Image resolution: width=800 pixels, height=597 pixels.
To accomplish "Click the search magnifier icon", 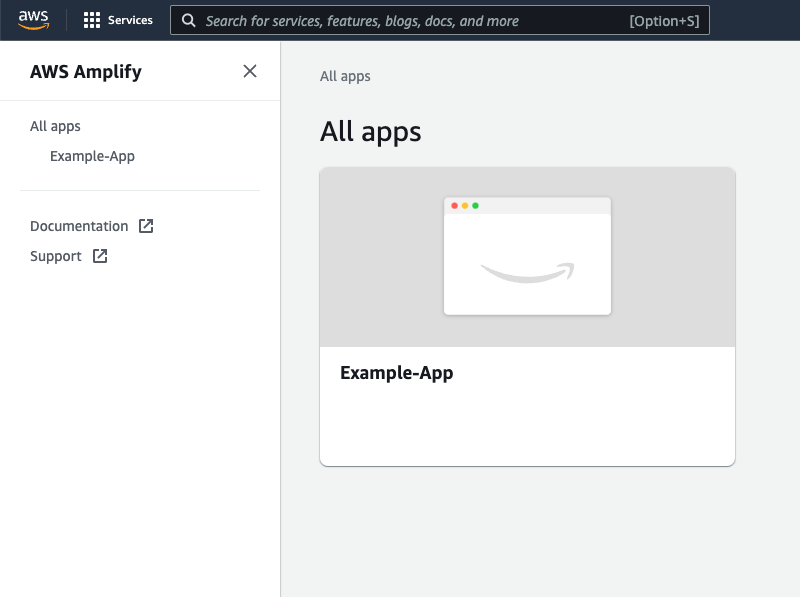I will (x=189, y=20).
